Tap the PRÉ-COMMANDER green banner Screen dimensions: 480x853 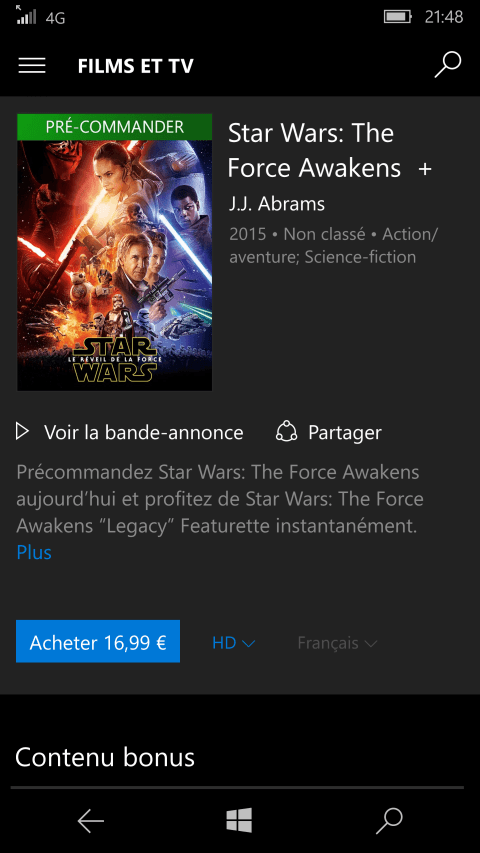114,127
